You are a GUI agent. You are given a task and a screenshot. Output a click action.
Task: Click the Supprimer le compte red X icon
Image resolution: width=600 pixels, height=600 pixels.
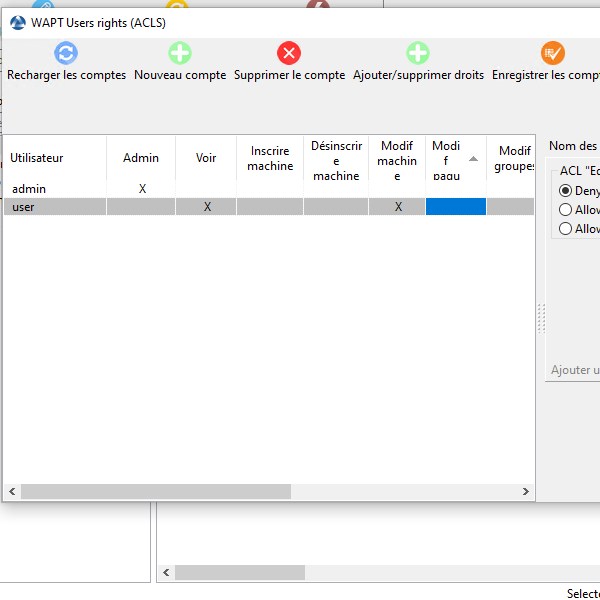(x=289, y=53)
